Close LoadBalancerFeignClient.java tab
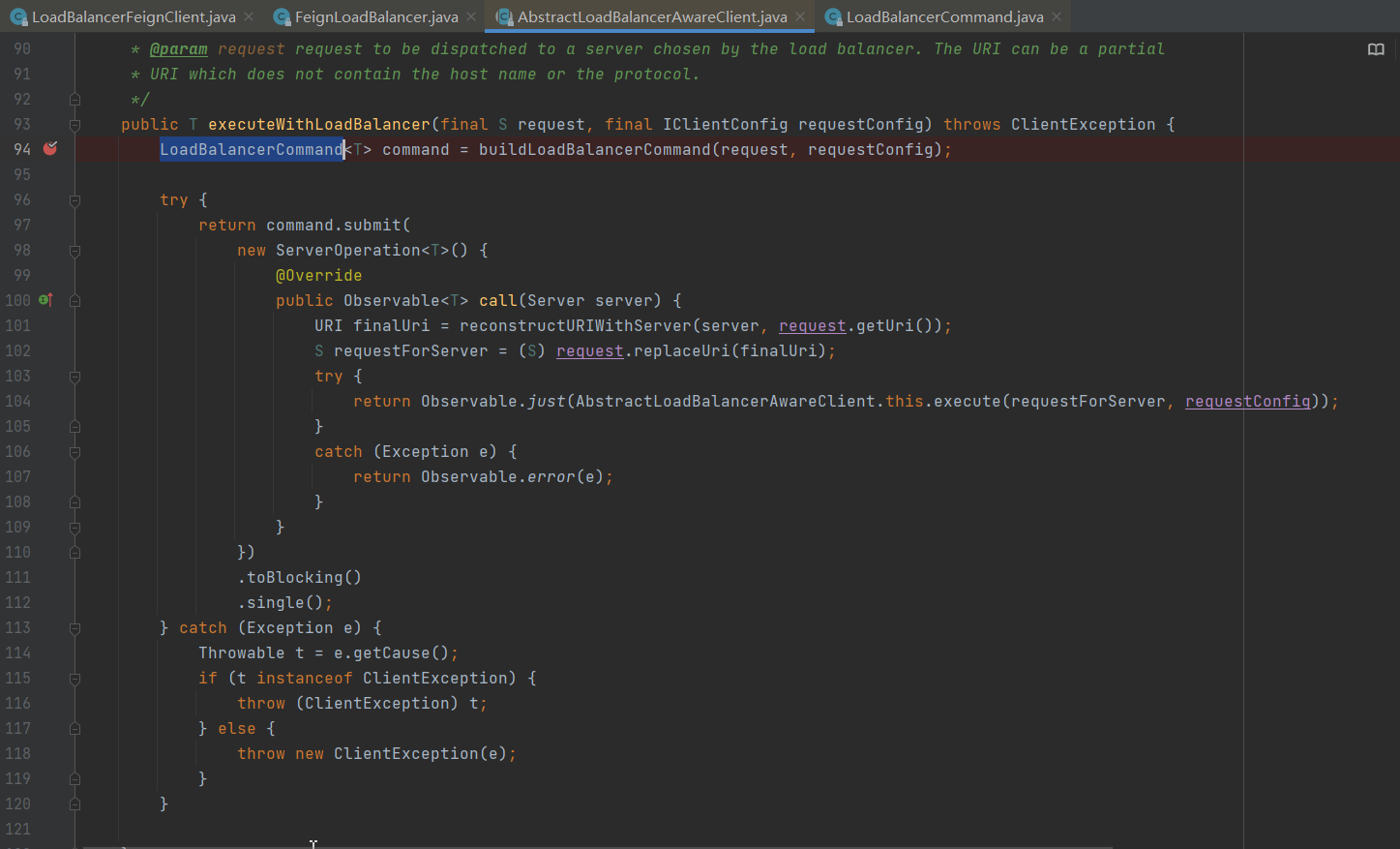This screenshot has width=1400, height=849. [249, 16]
